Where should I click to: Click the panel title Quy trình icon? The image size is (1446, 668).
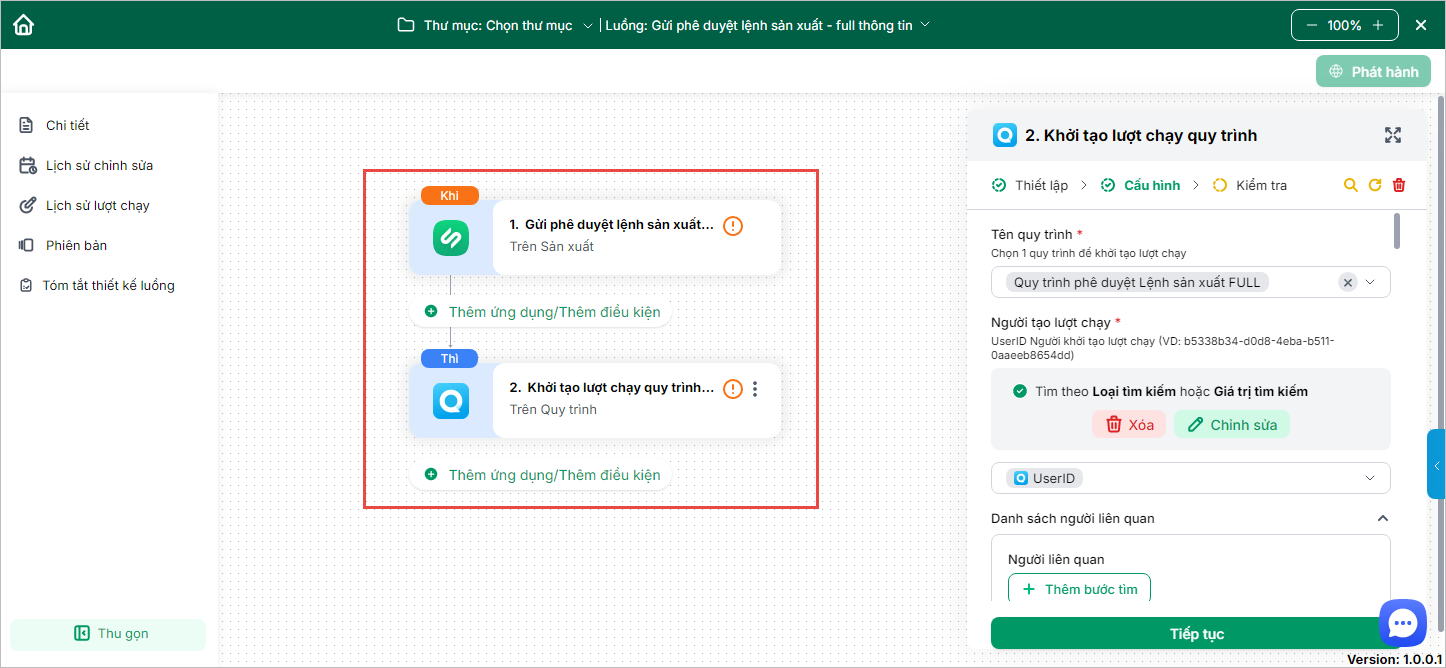[1004, 135]
